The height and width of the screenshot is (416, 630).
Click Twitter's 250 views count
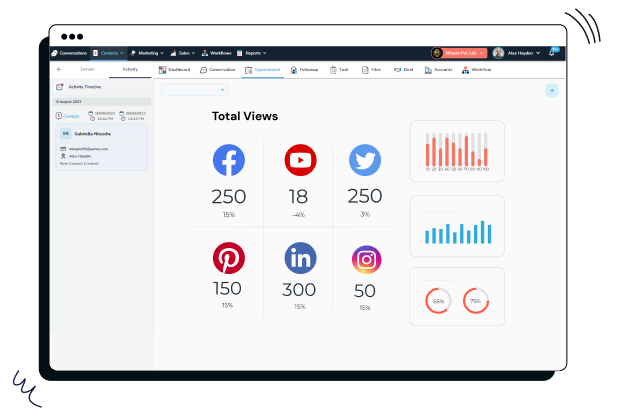[365, 196]
